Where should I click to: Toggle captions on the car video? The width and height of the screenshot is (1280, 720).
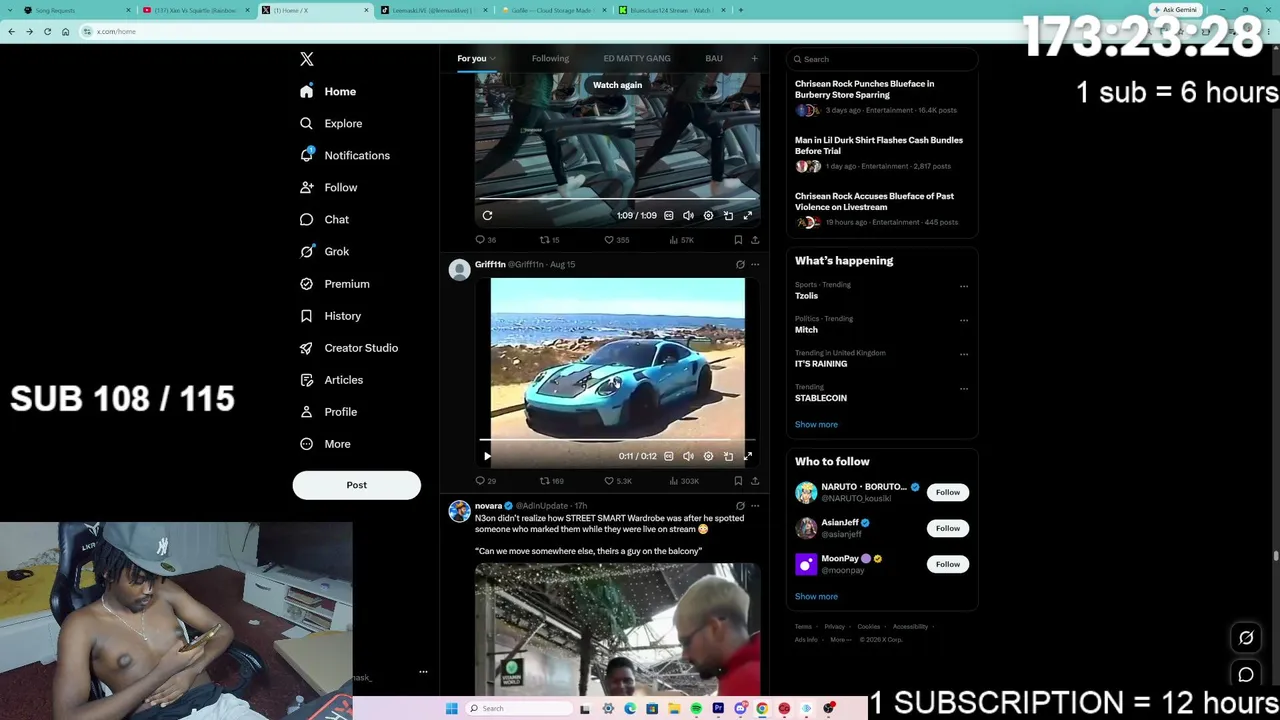point(669,456)
